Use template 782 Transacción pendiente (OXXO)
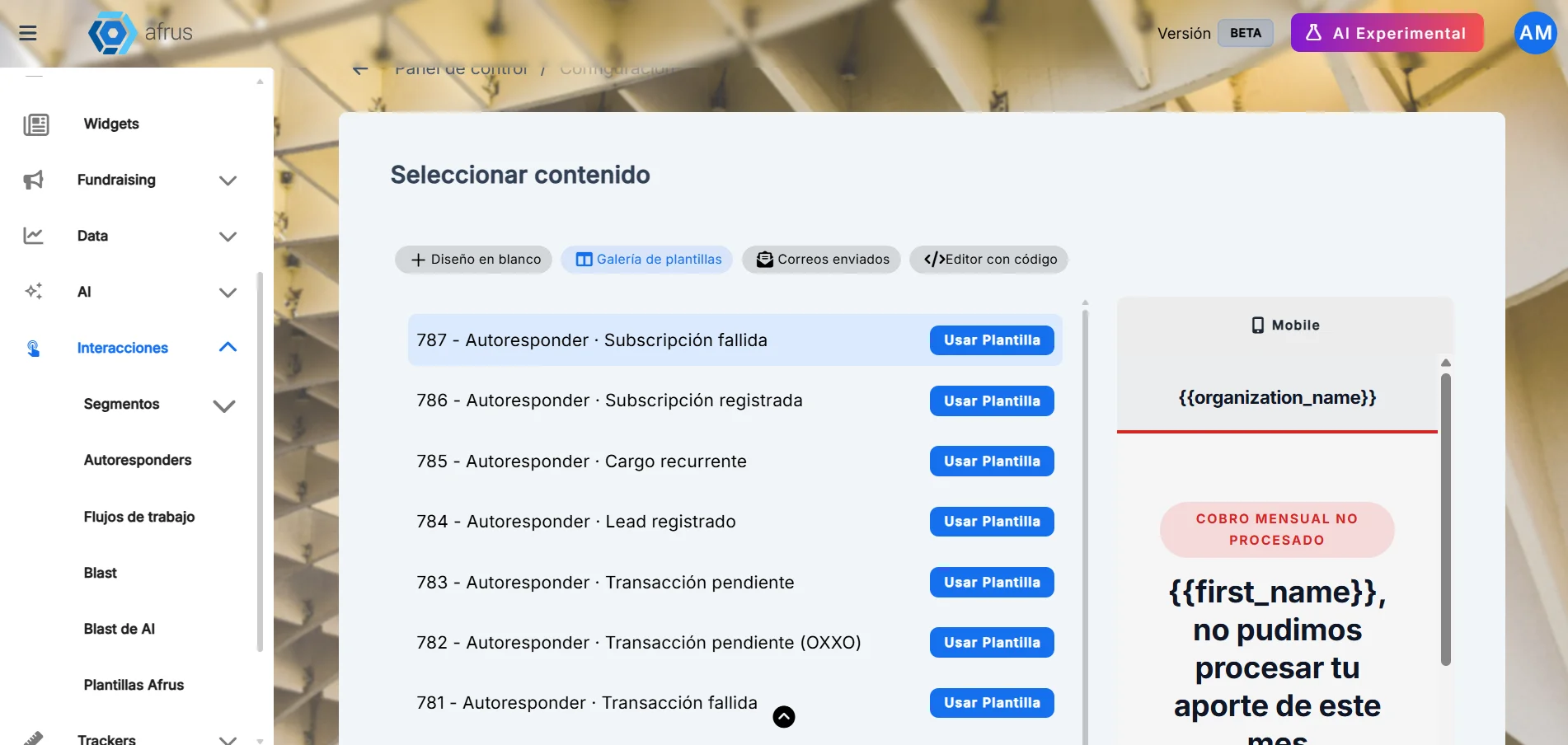This screenshot has height=745, width=1568. (x=992, y=643)
